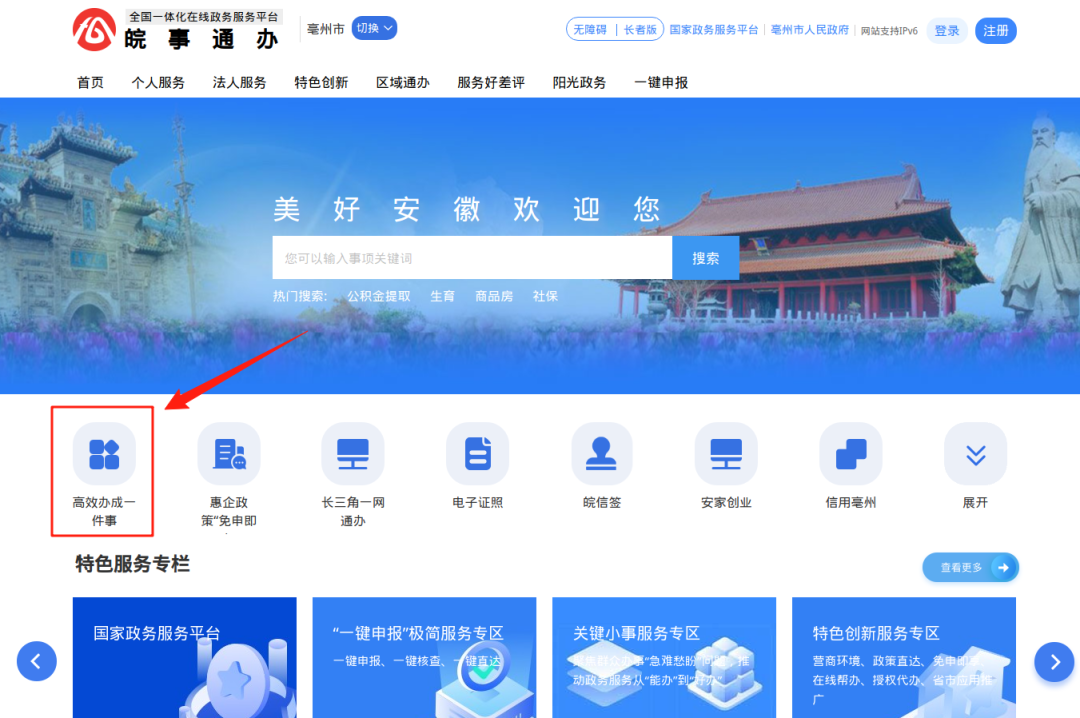Open the 阳光政务 section
The image size is (1080, 718).
[578, 82]
